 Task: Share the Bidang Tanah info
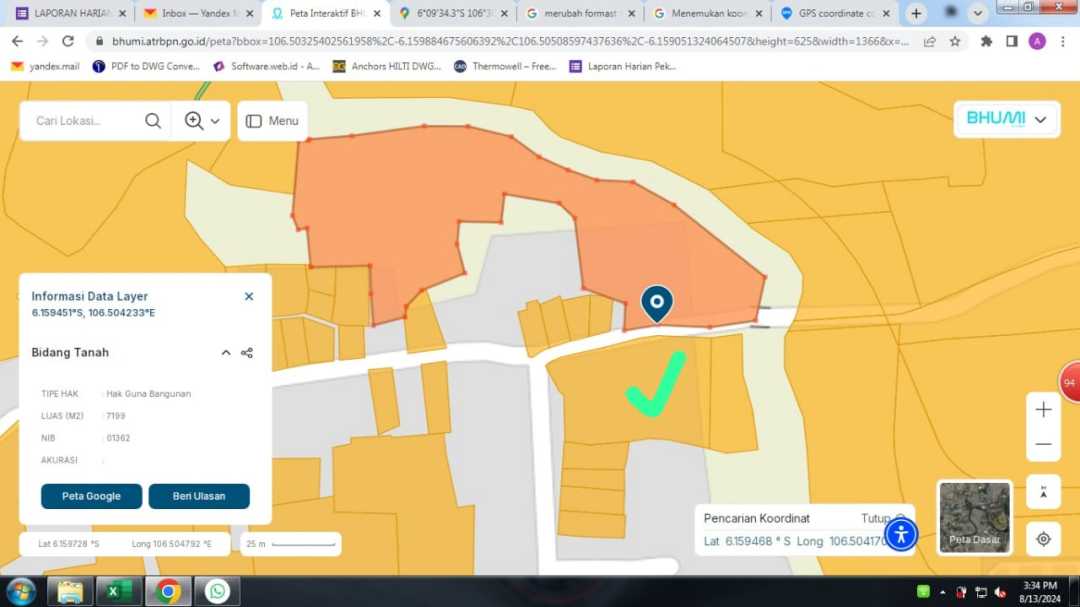247,353
